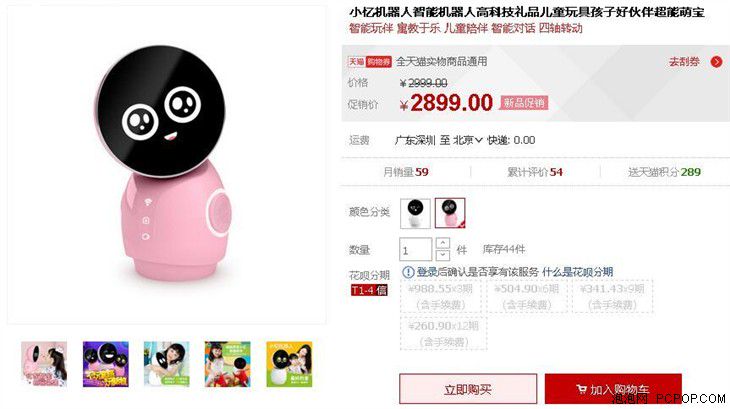The height and width of the screenshot is (409, 730).
Task: Open the 累计评价 54 reviews tab
Action: tap(534, 172)
